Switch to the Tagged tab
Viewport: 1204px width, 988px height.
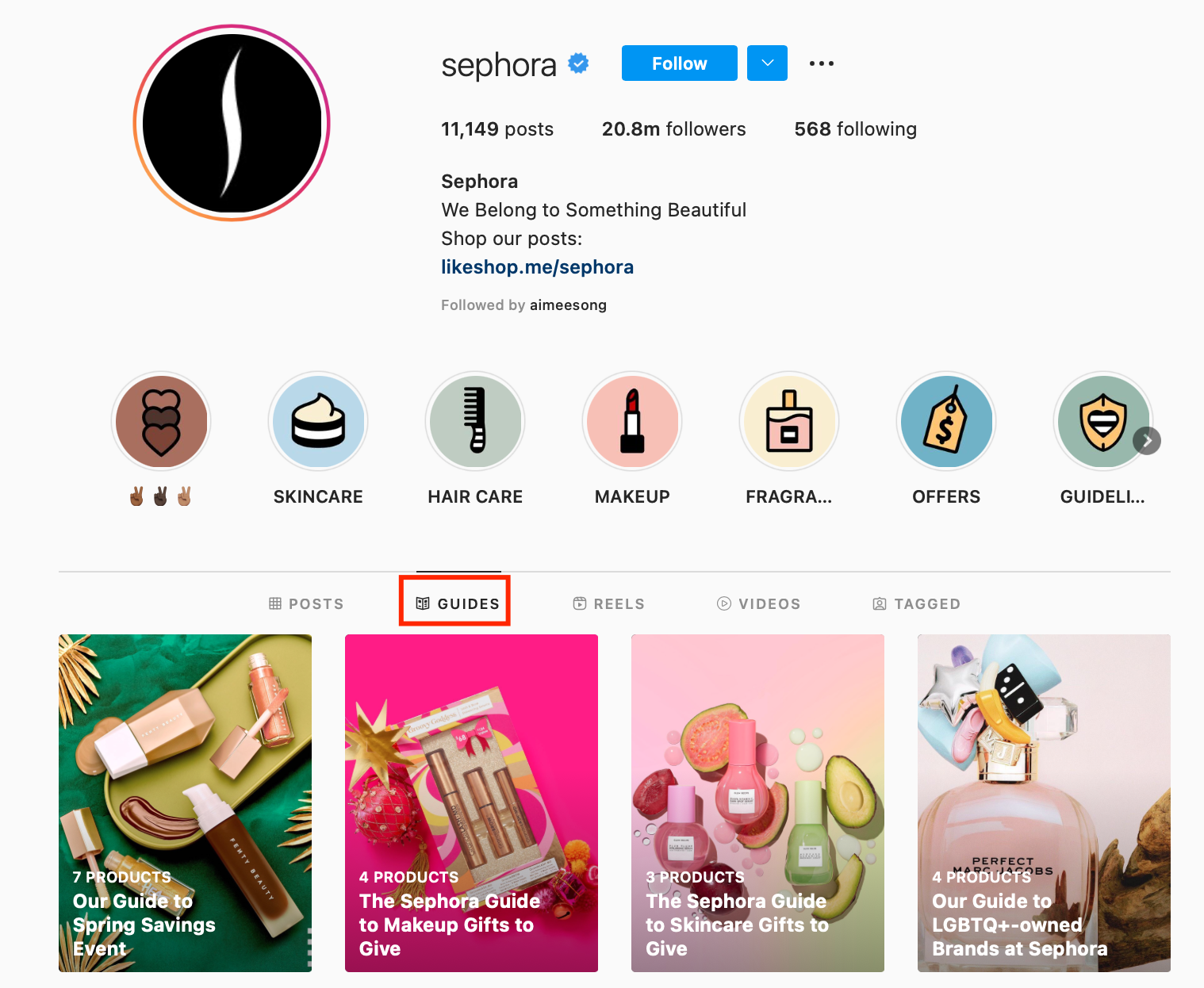coord(917,603)
